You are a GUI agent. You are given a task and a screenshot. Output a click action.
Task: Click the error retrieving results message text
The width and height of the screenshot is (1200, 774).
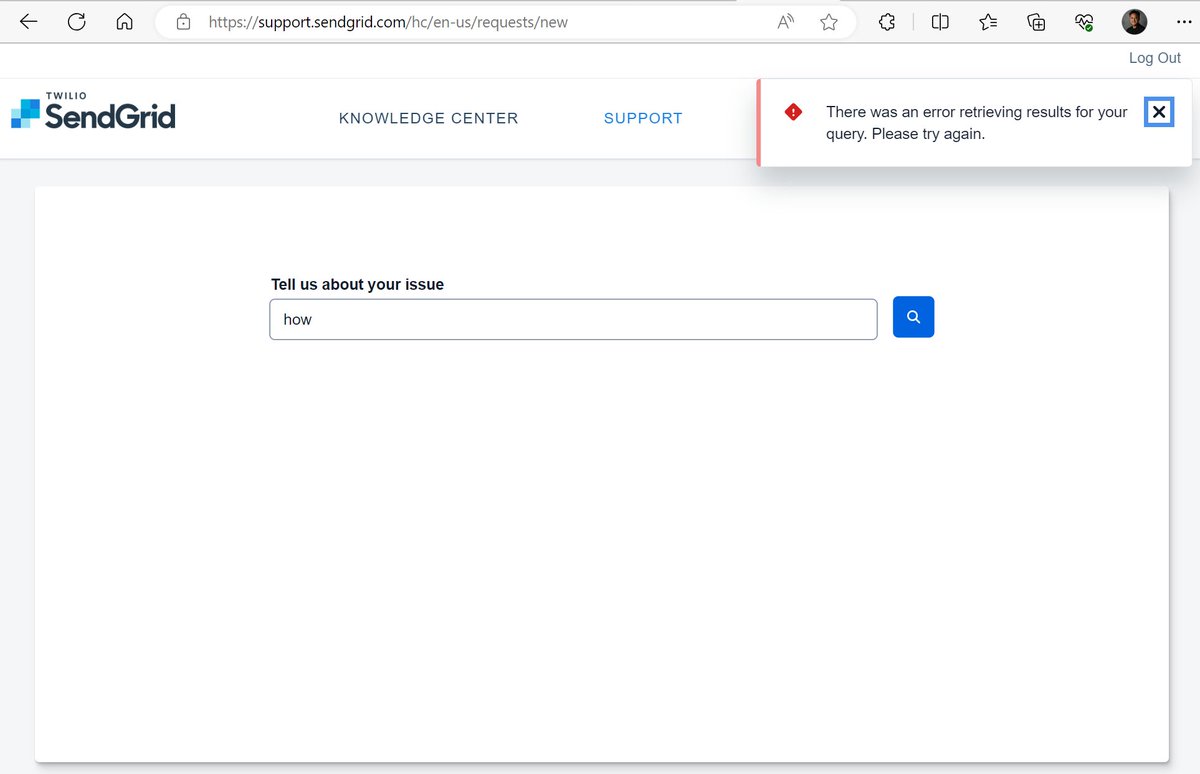(x=977, y=123)
